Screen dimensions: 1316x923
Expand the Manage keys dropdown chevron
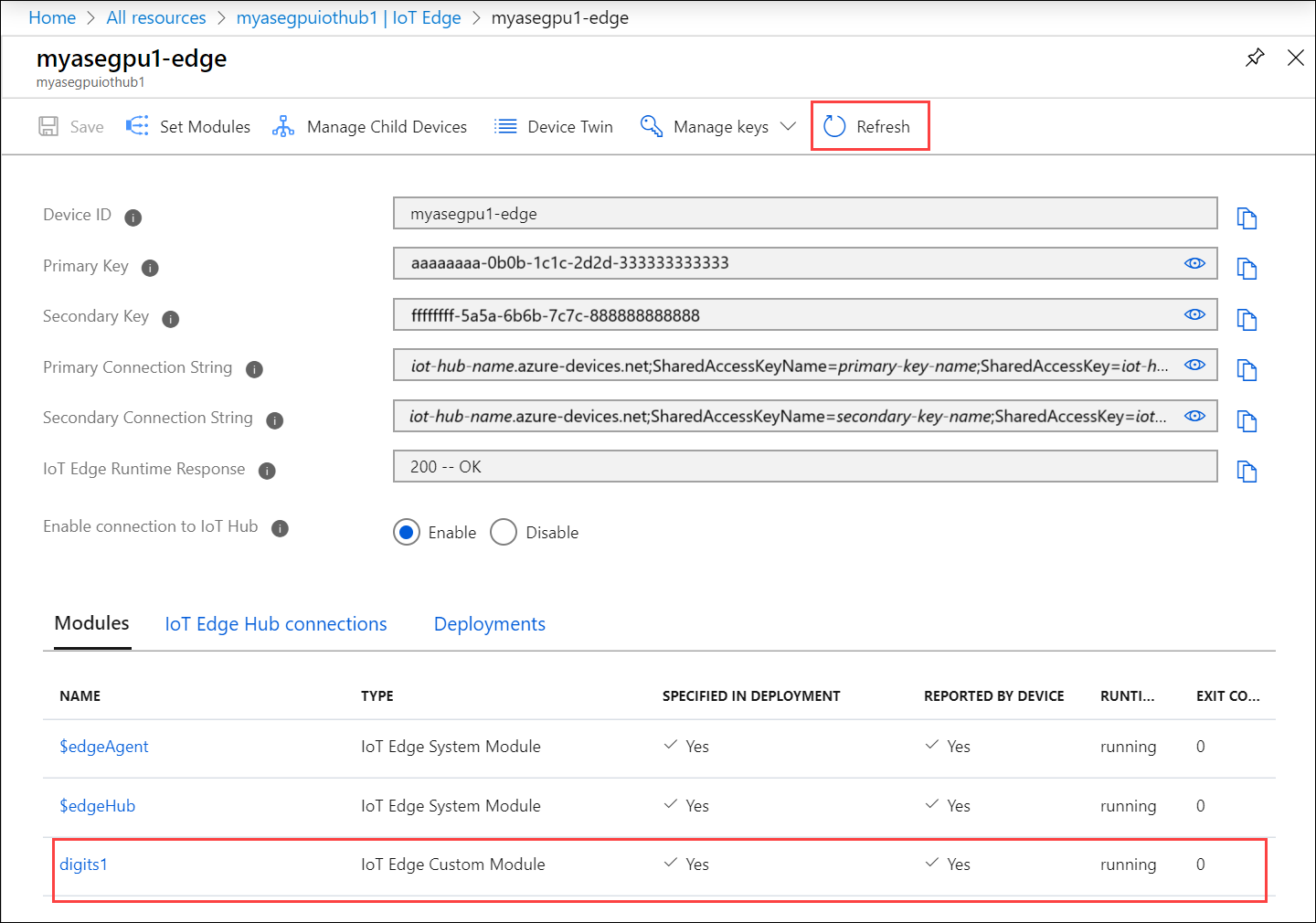point(788,126)
